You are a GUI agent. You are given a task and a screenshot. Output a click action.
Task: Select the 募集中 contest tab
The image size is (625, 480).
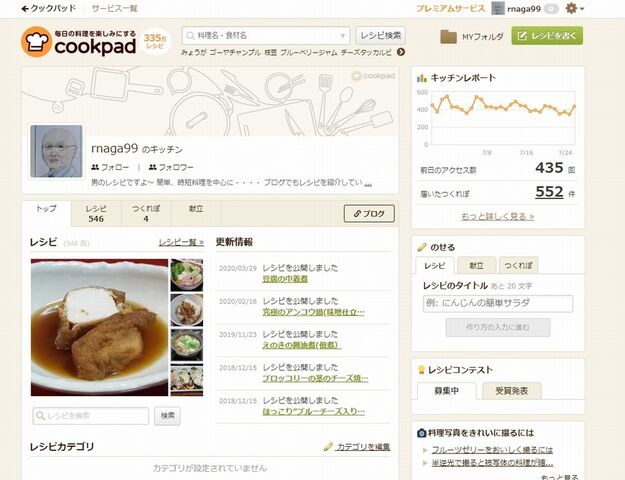click(x=446, y=391)
